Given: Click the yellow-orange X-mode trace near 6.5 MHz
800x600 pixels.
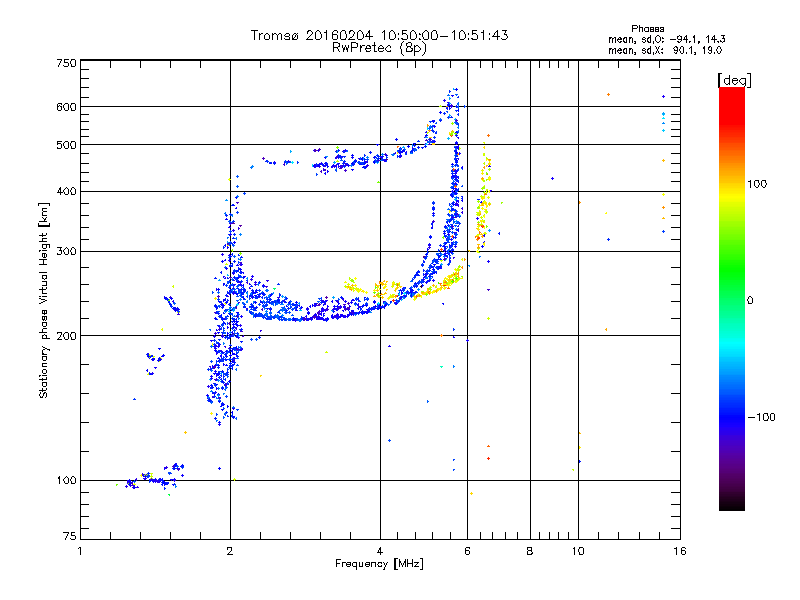Looking at the screenshot, I should [484, 199].
